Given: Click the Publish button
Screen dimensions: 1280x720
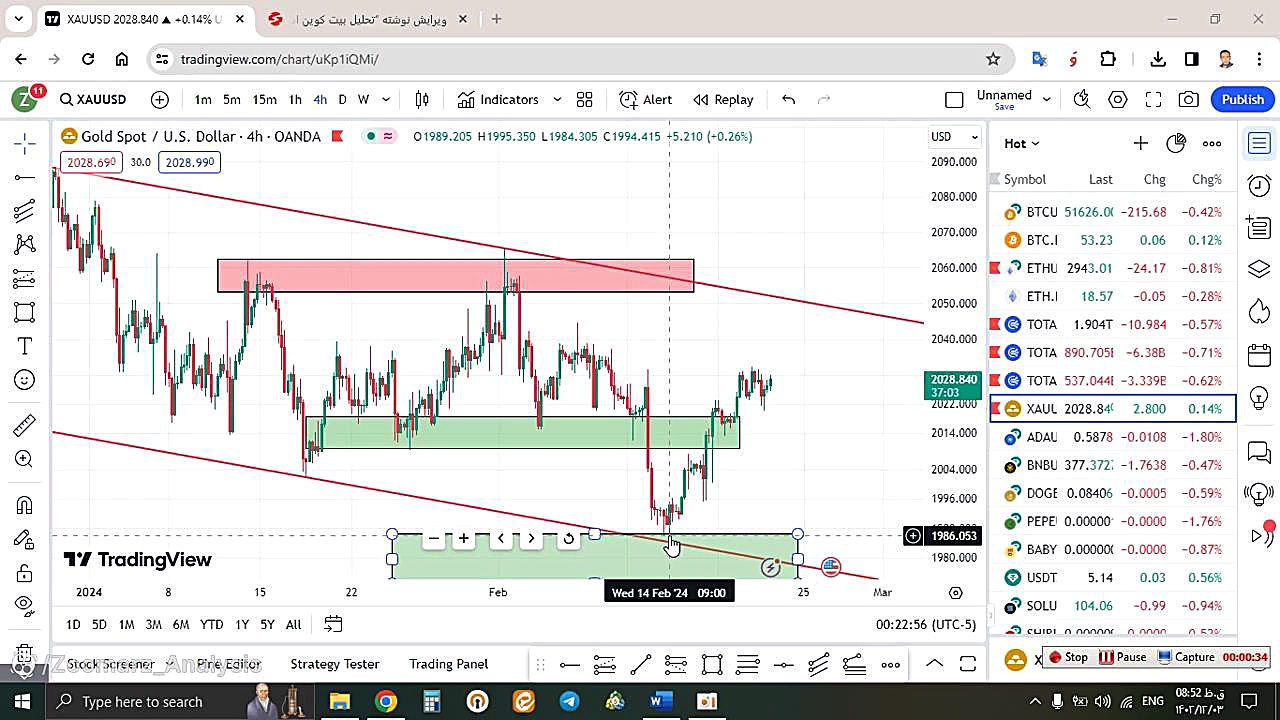Looking at the screenshot, I should 1243,99.
